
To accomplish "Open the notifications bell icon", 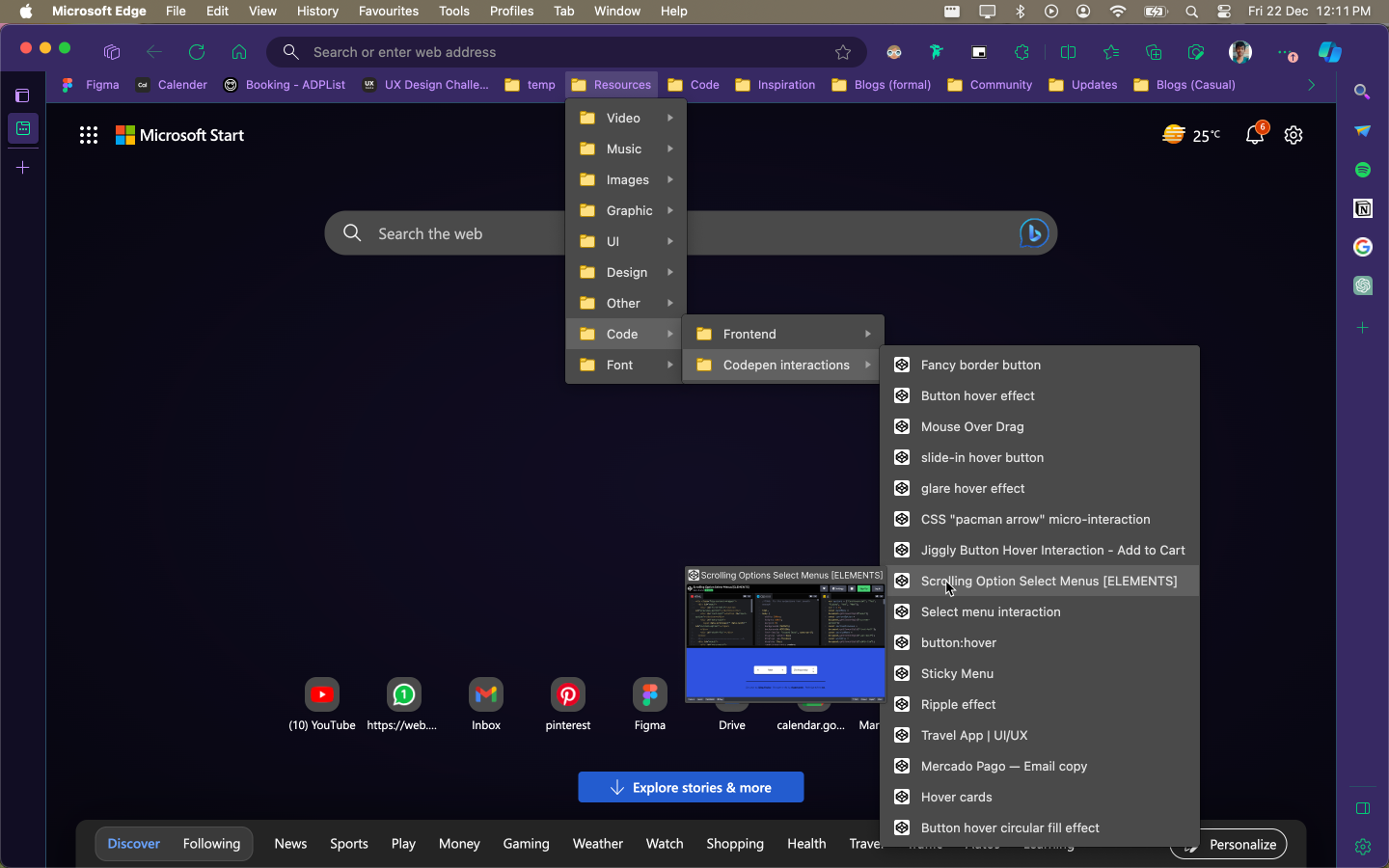I will point(1255,135).
